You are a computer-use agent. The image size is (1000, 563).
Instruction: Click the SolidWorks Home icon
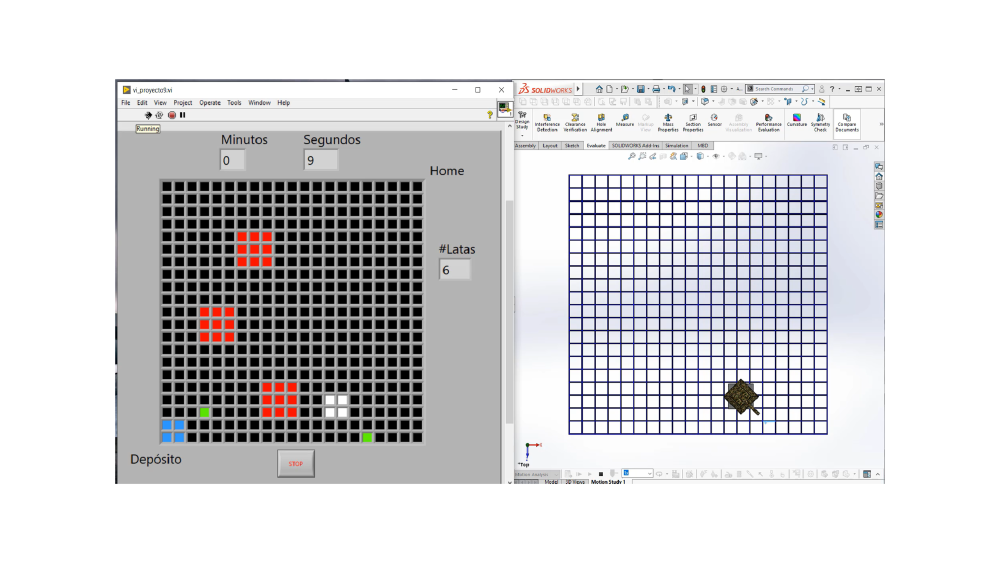click(x=599, y=89)
